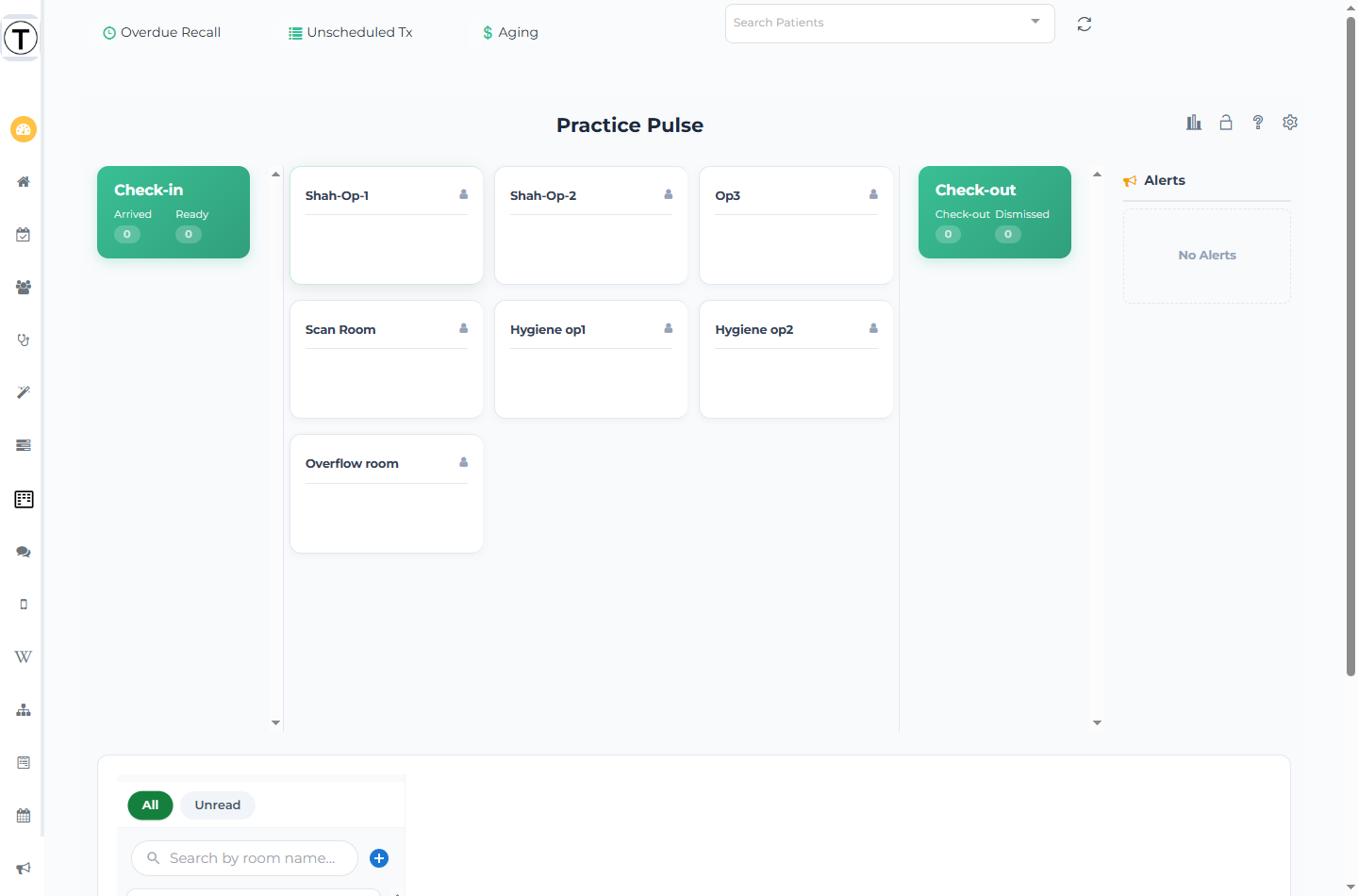
Task: Open the Unscheduled Tx tab
Action: [x=351, y=32]
